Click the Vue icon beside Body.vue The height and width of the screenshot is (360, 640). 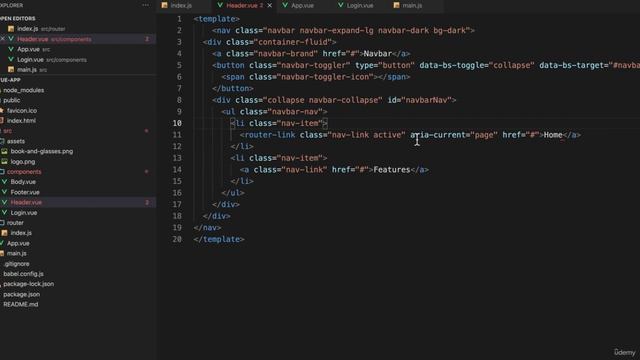pos(4,182)
